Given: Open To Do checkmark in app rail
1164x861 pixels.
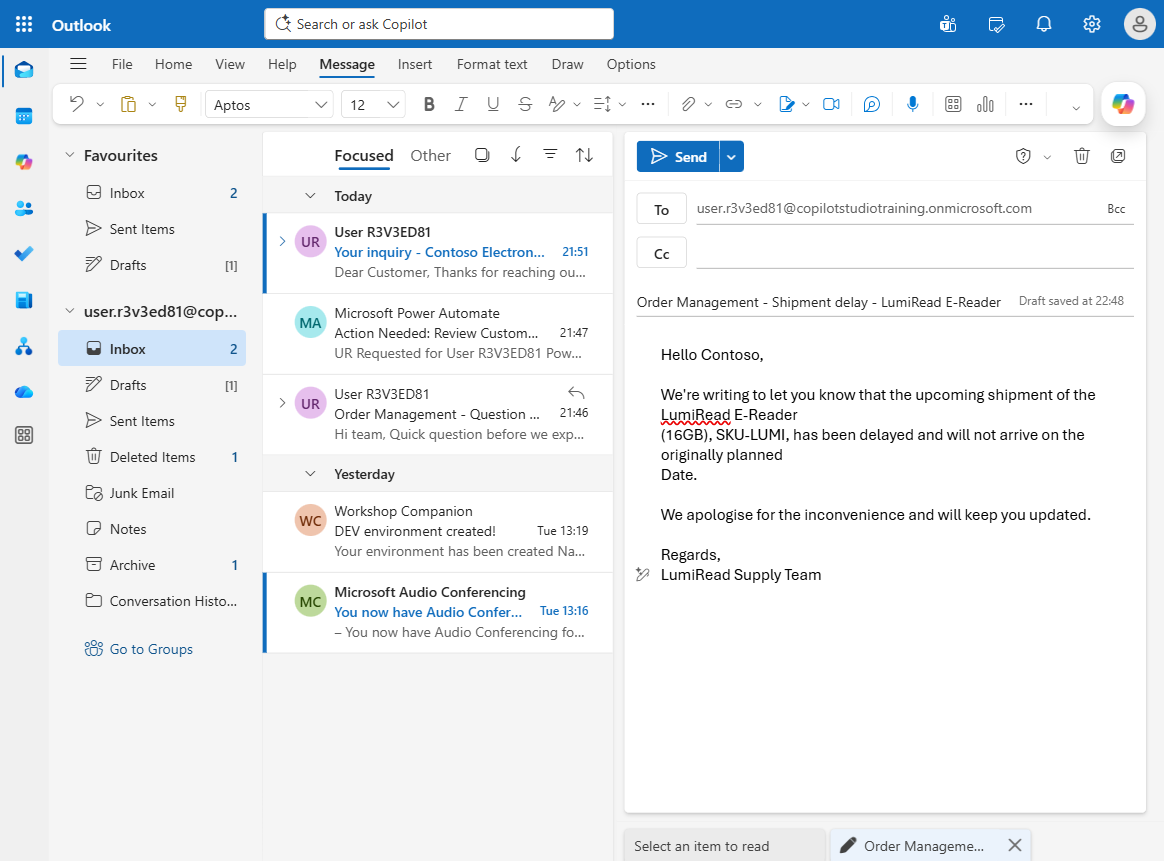Looking at the screenshot, I should pos(24,254).
